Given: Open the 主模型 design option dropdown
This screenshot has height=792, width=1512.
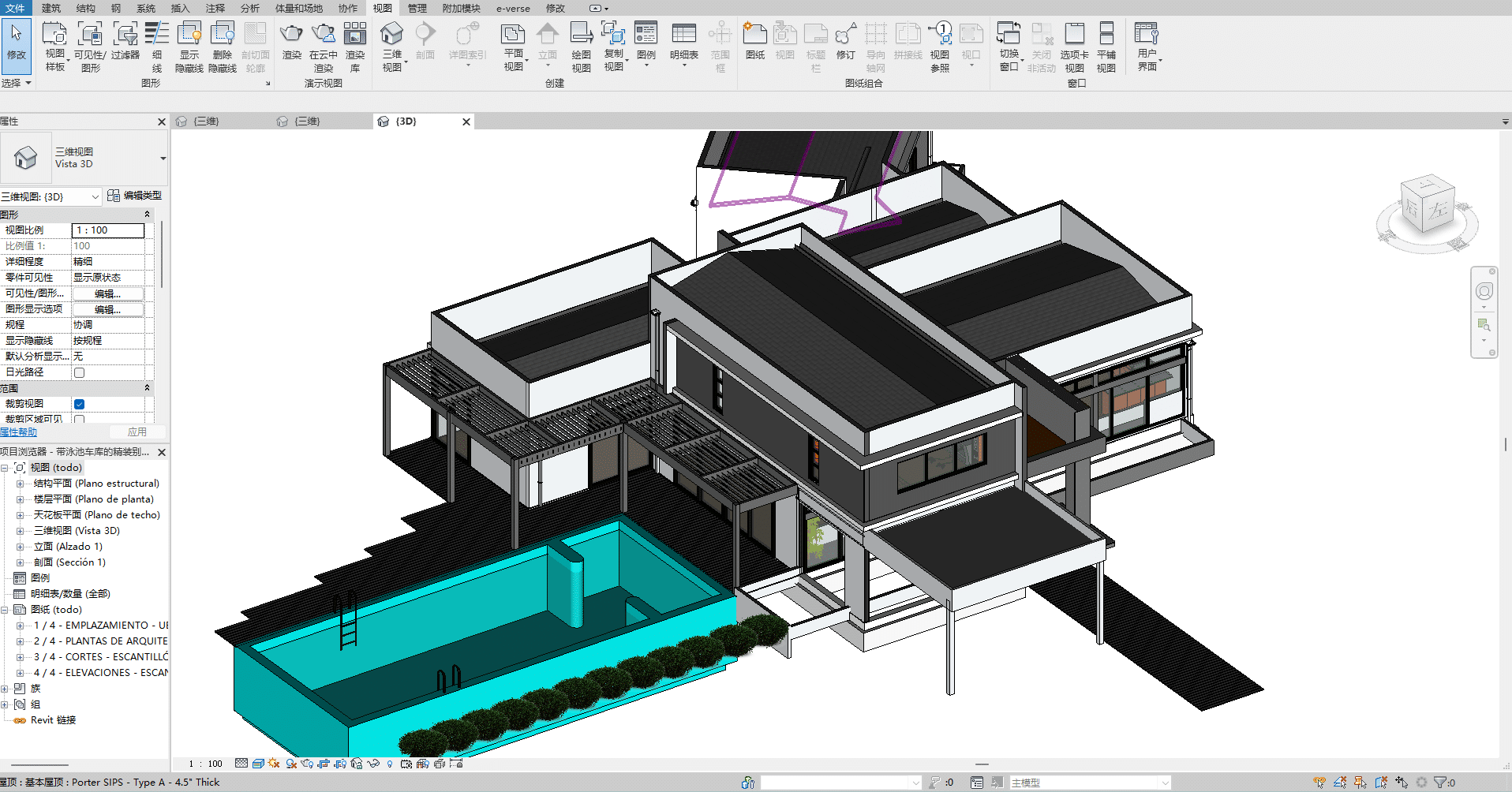Looking at the screenshot, I should (x=1165, y=783).
